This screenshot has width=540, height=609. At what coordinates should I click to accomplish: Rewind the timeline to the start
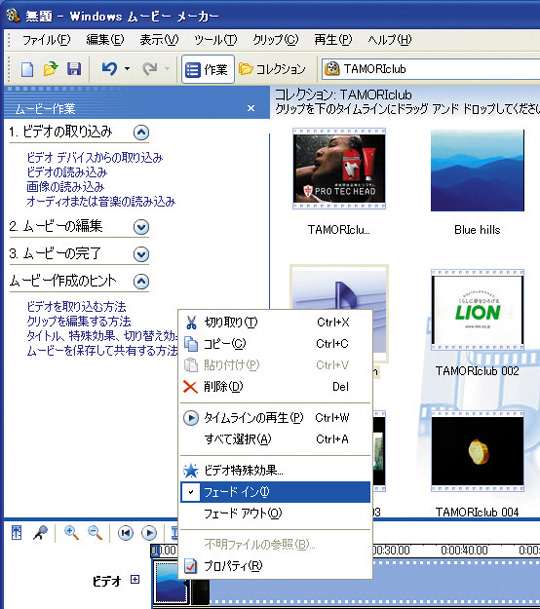[x=125, y=533]
